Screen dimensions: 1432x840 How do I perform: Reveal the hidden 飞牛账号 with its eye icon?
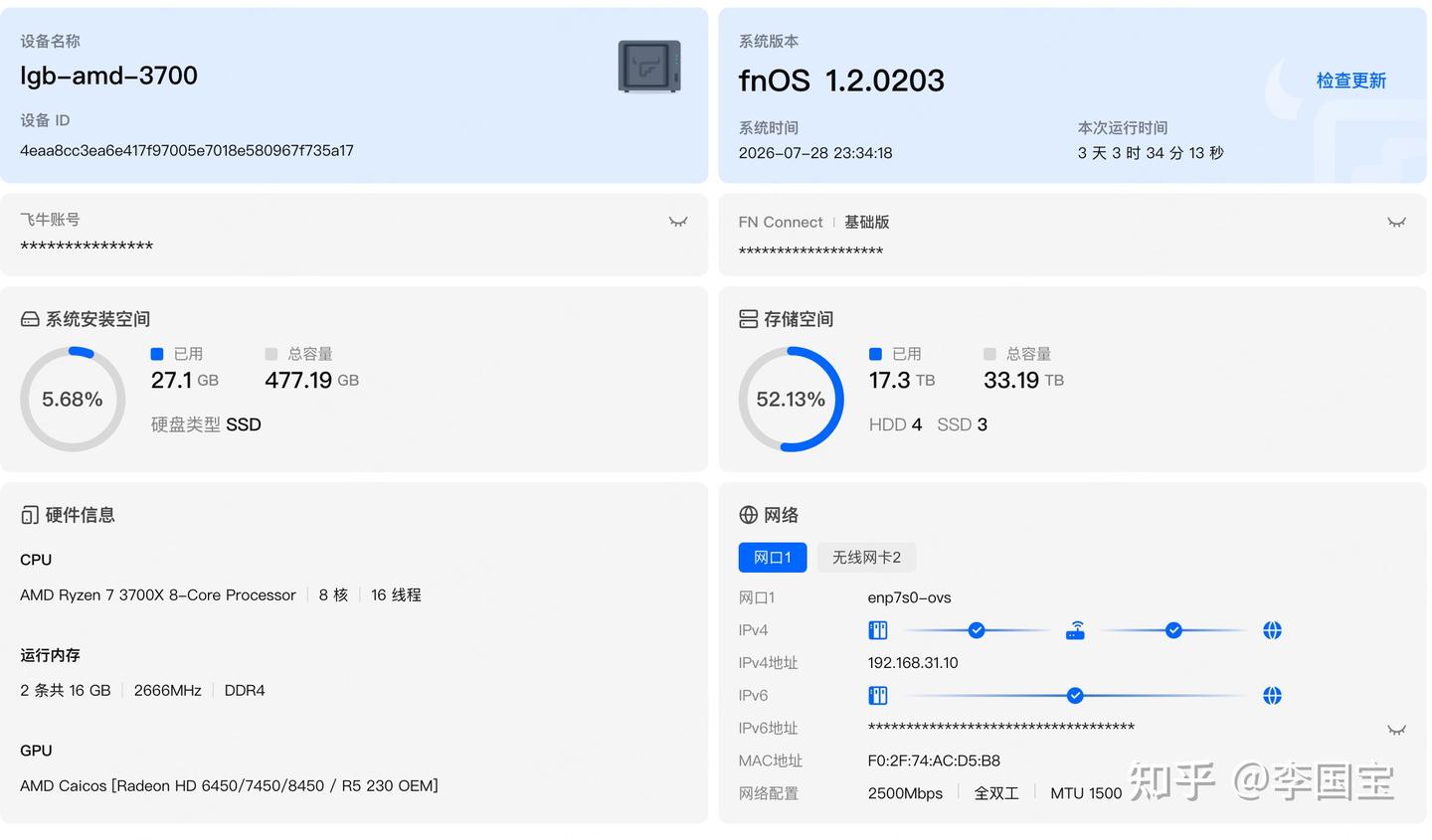point(678,221)
